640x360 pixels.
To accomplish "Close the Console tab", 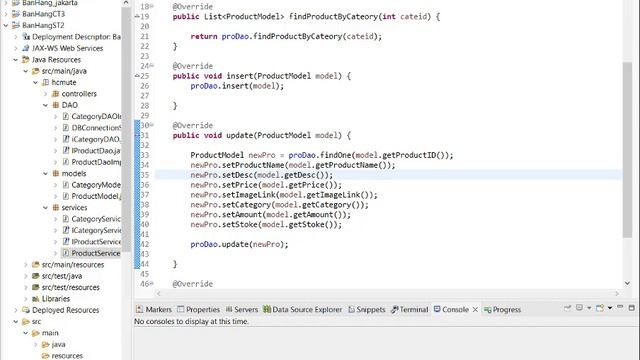I will [475, 310].
